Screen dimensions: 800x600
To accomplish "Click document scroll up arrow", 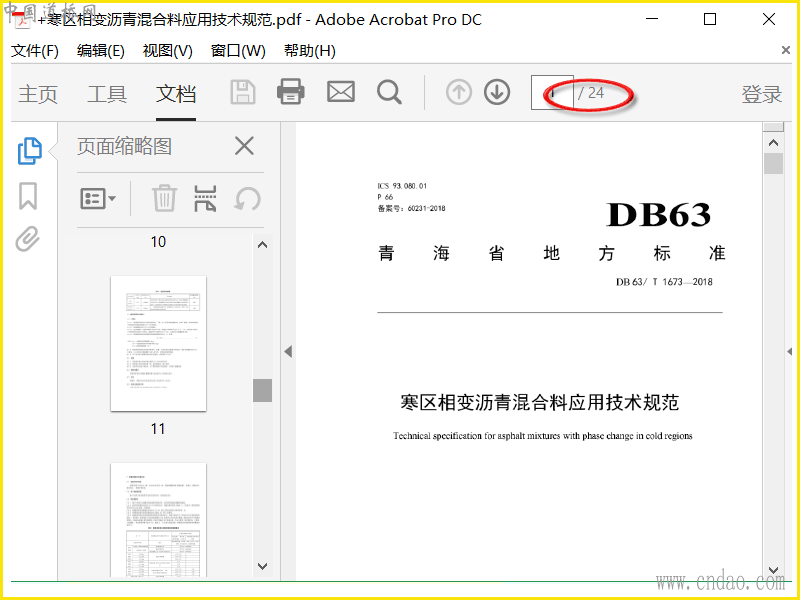I will (x=773, y=143).
